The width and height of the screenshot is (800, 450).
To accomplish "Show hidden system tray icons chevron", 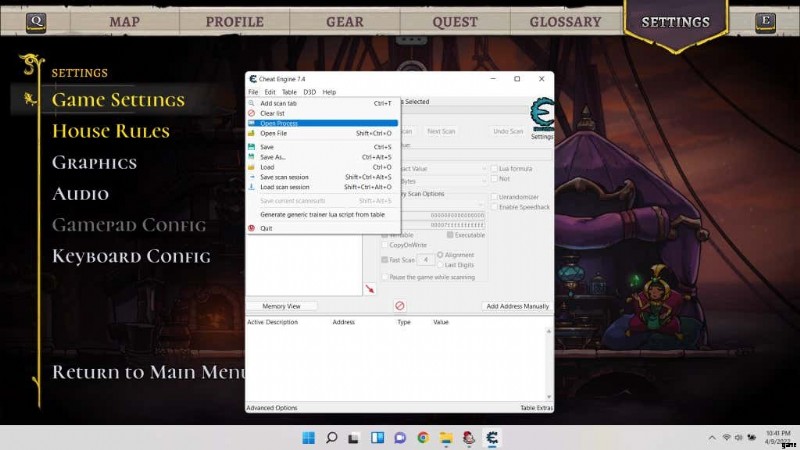I will pos(712,438).
